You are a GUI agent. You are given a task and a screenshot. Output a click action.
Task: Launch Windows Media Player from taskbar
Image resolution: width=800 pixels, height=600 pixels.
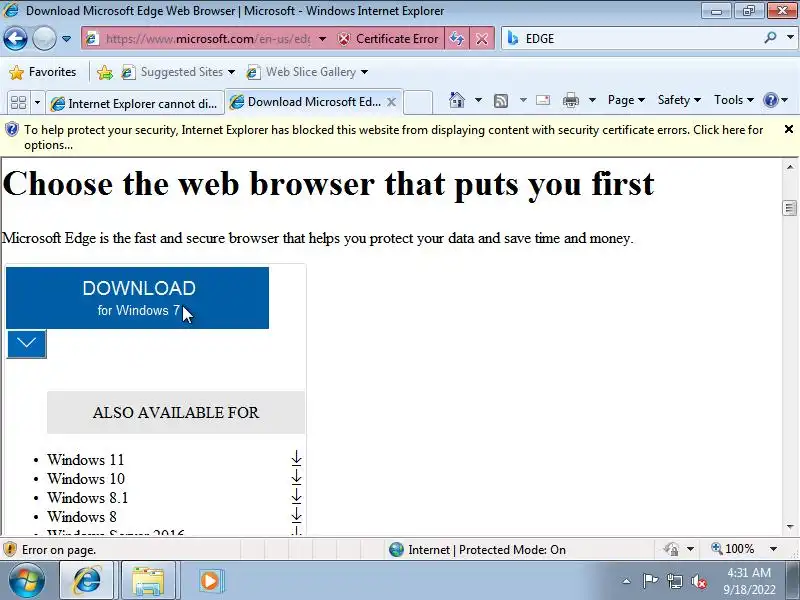point(210,581)
